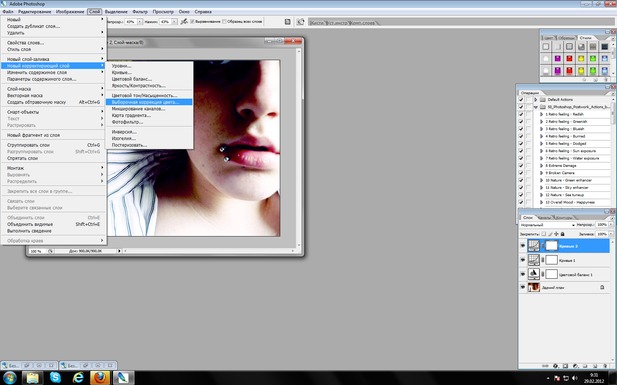Select Карта градиента menu entry
The height and width of the screenshot is (385, 617).
(149, 115)
